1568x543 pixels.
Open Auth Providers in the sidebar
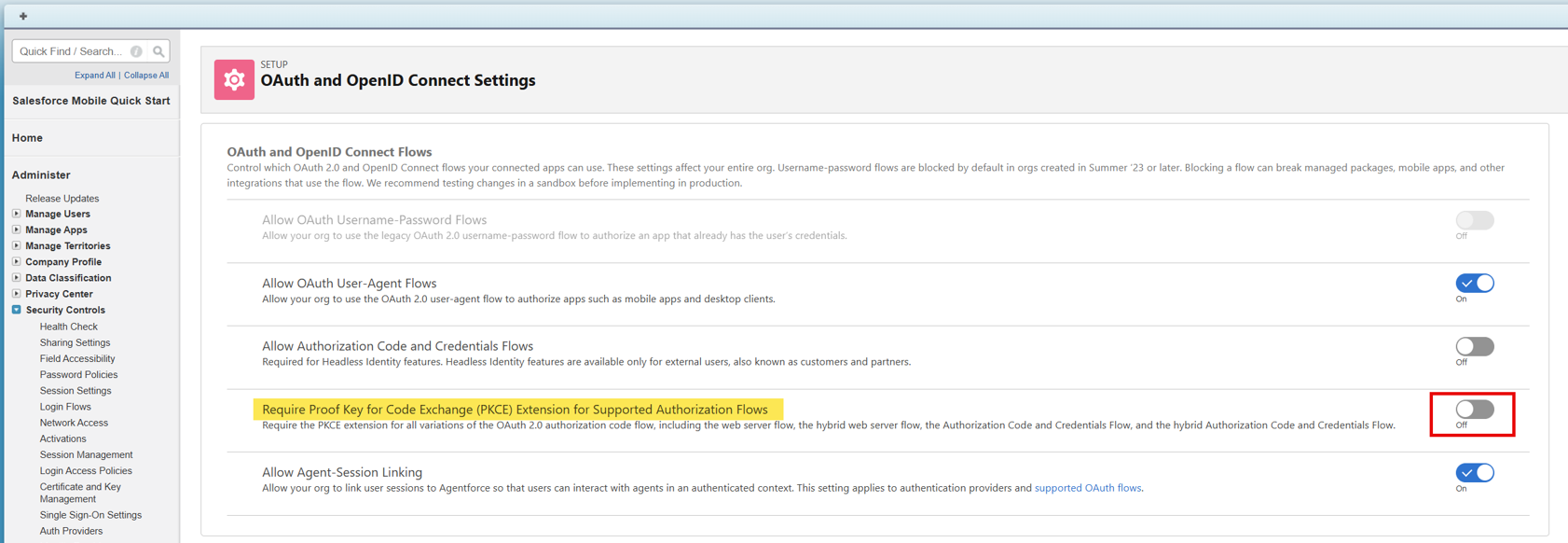point(71,531)
